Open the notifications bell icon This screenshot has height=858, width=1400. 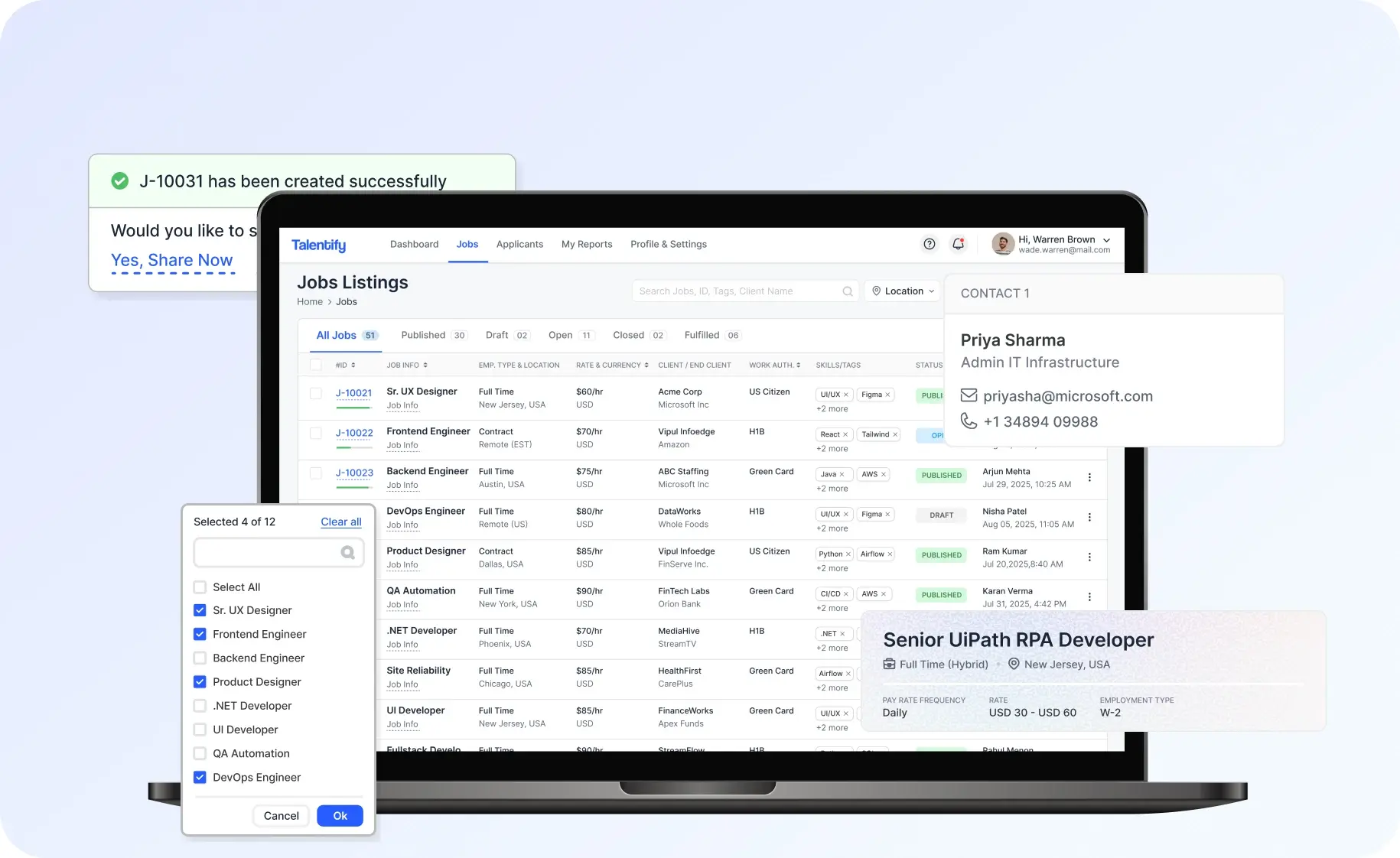coord(958,244)
